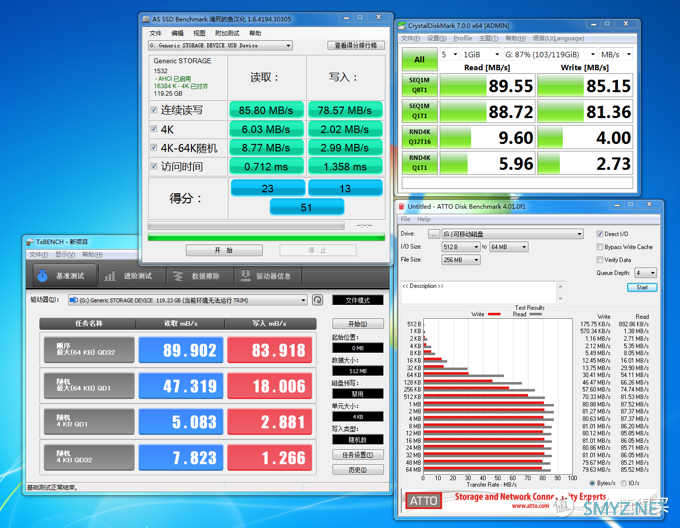This screenshot has height=528, width=680.
Task: Click the TxBENCH 历史 history button
Action: pyautogui.click(x=357, y=469)
